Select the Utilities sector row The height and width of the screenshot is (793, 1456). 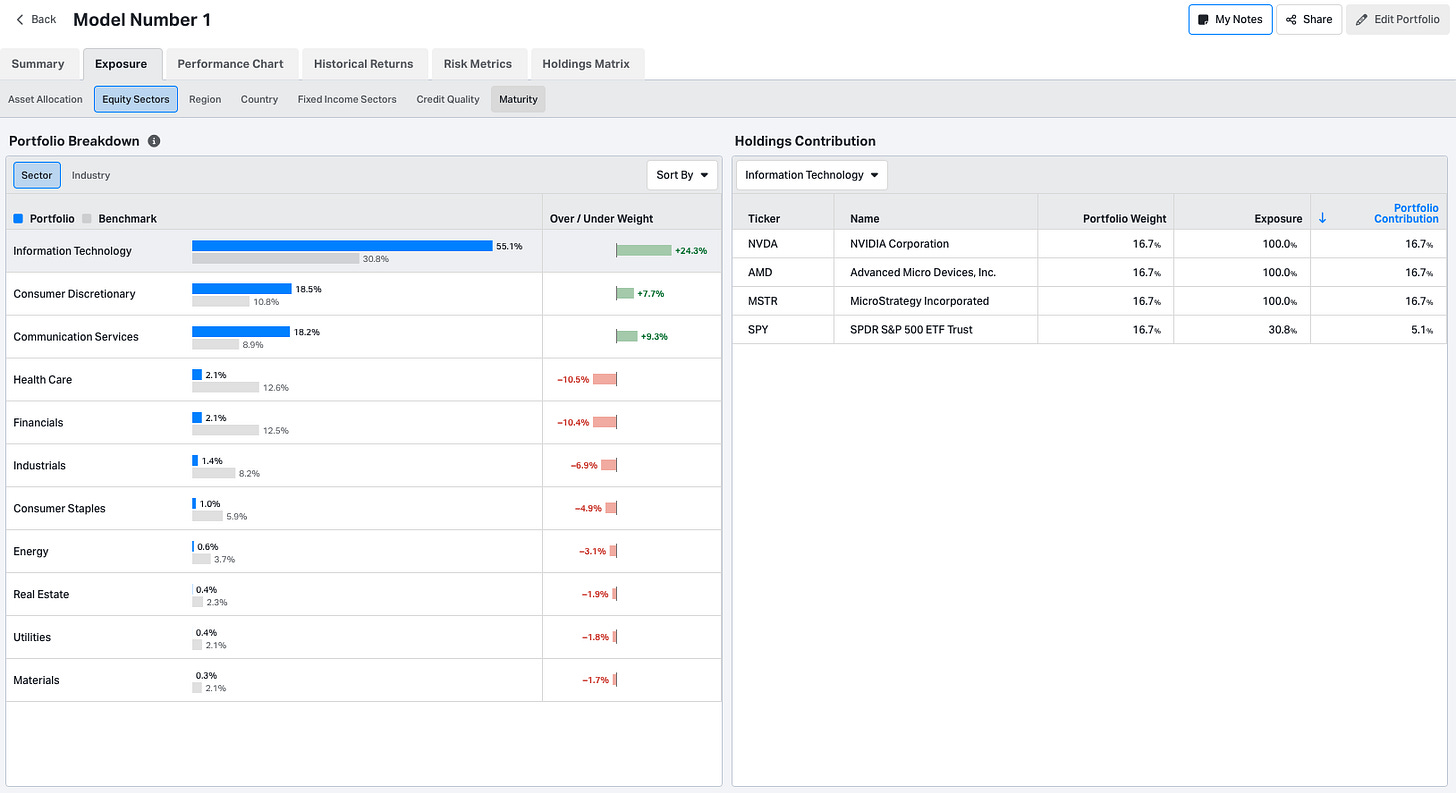pyautogui.click(x=364, y=638)
